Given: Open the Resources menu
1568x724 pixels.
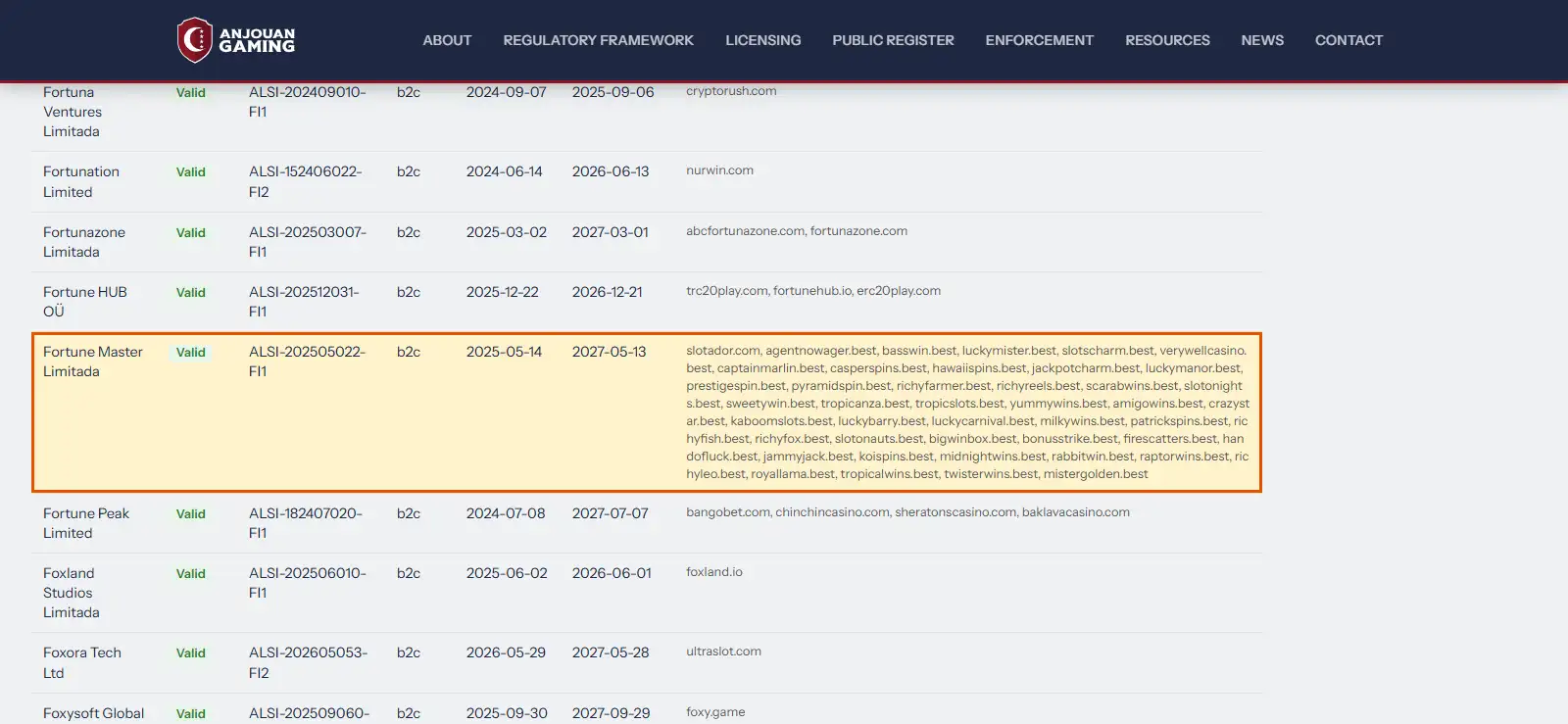Looking at the screenshot, I should [1167, 40].
